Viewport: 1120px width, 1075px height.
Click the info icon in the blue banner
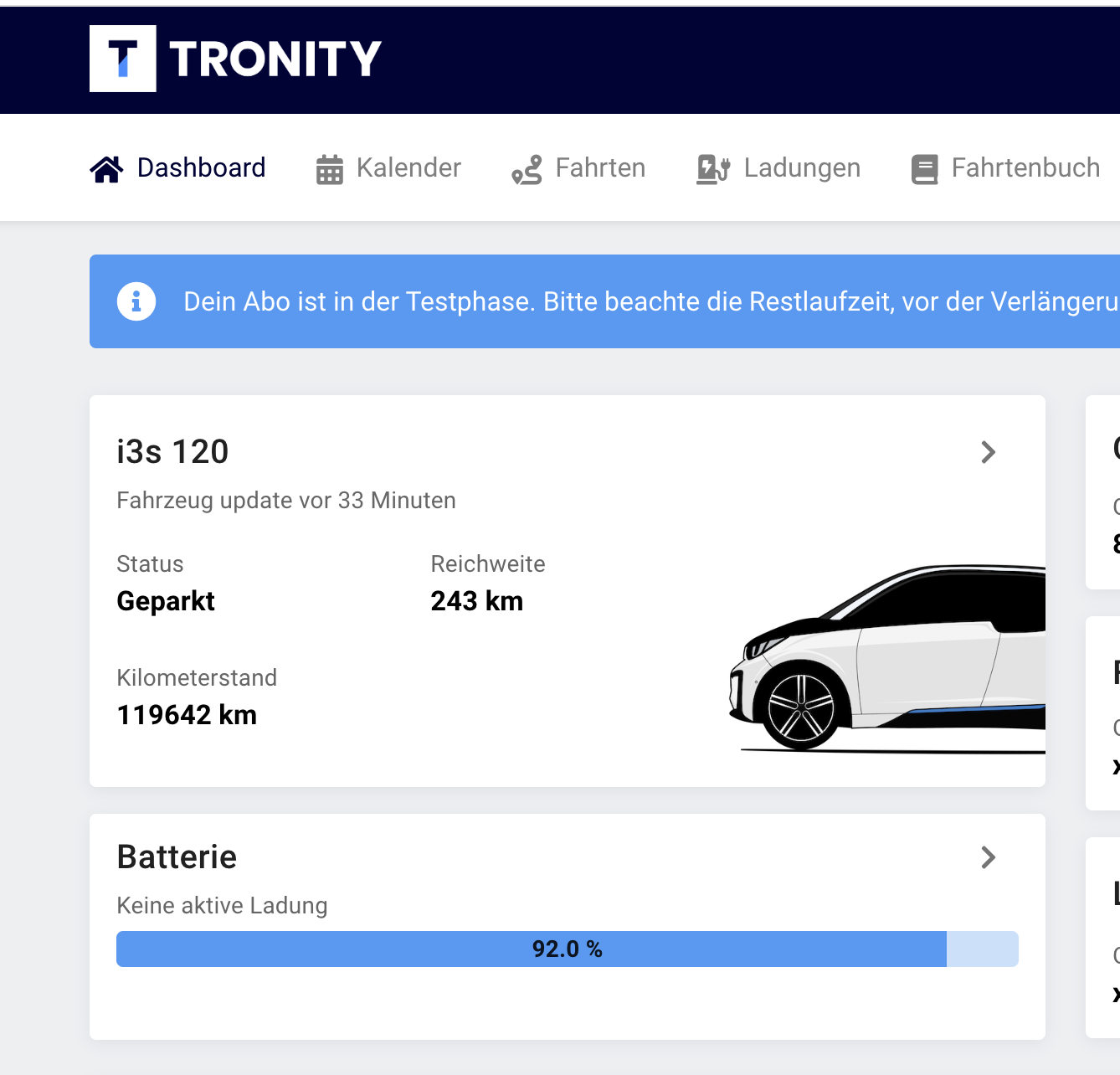tap(136, 301)
